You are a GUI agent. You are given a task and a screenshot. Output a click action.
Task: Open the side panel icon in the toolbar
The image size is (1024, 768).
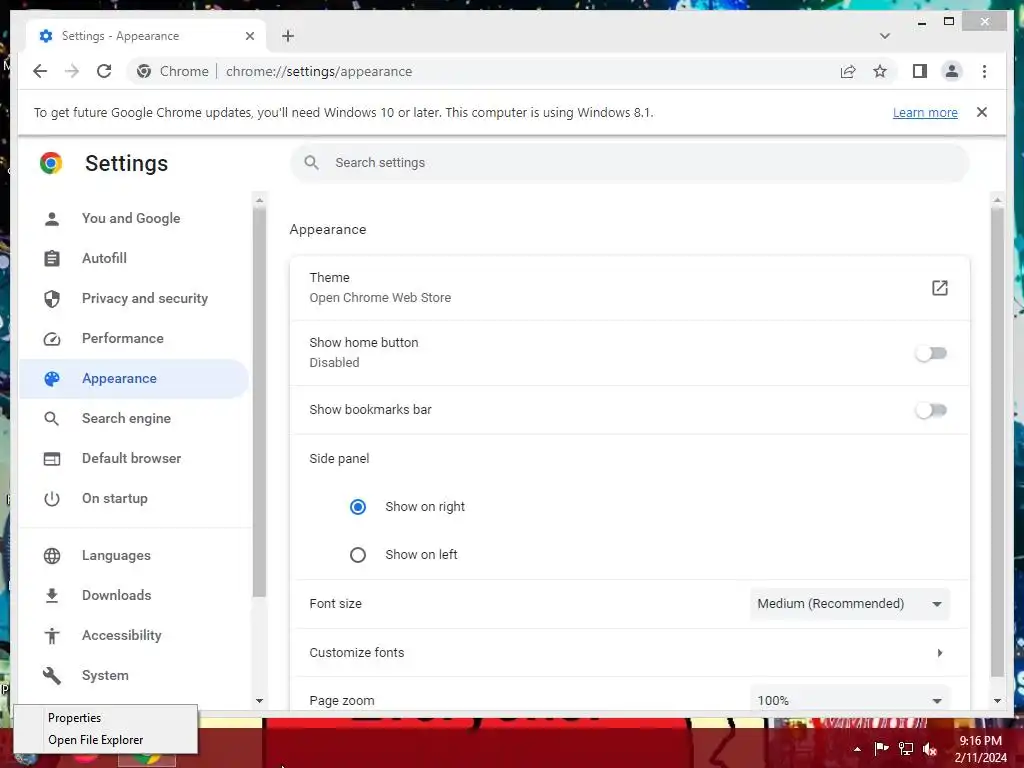point(920,71)
